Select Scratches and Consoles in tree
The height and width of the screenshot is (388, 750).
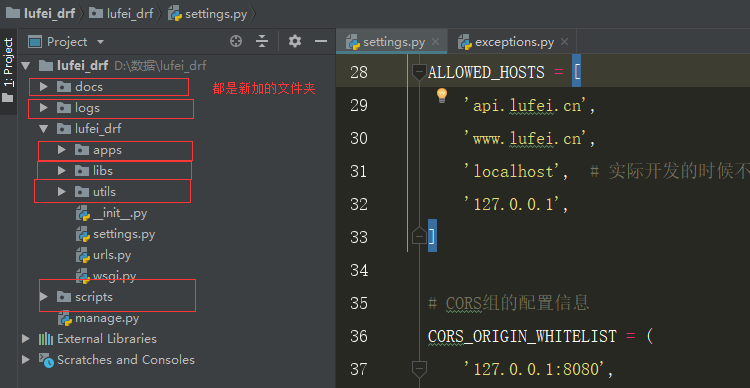tap(126, 360)
